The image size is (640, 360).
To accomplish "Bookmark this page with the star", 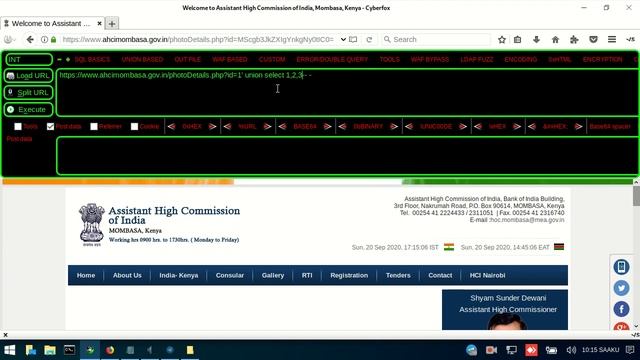I will (502, 40).
